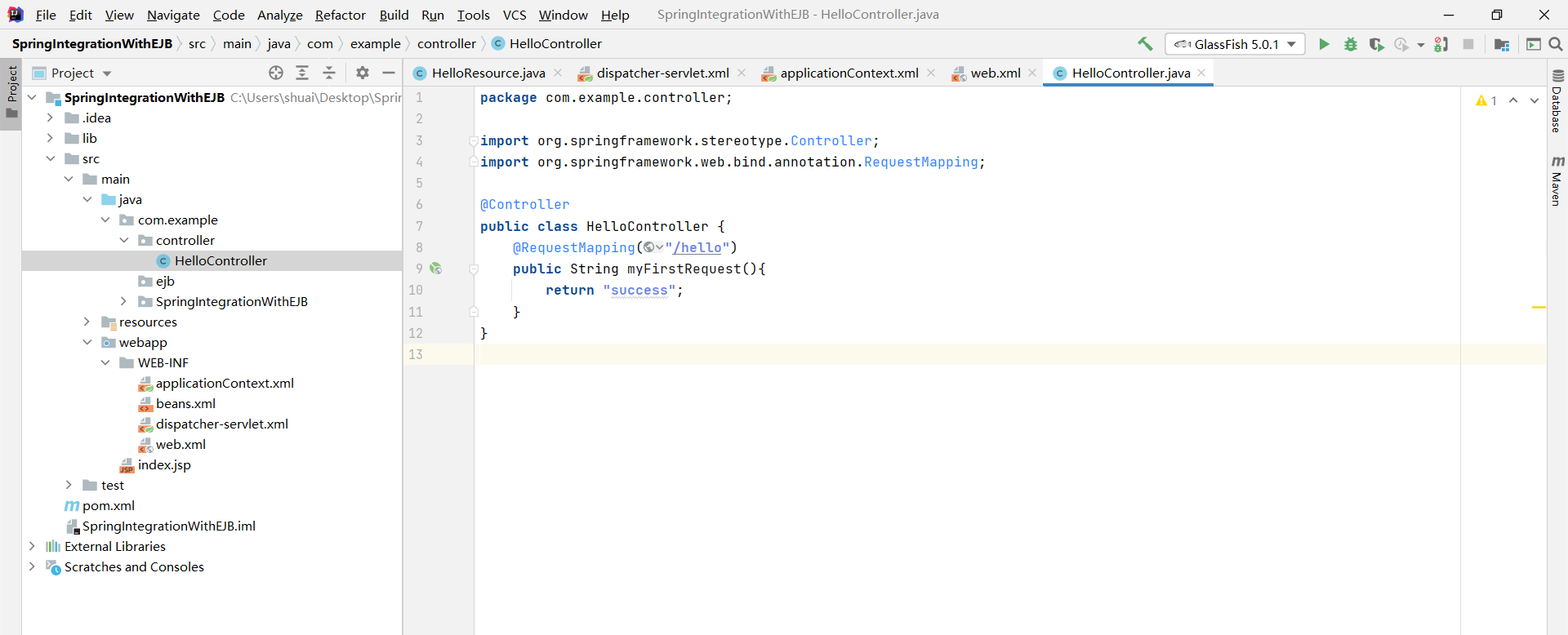
Task: Switch to the applicationContext.xml tab
Action: tap(849, 73)
